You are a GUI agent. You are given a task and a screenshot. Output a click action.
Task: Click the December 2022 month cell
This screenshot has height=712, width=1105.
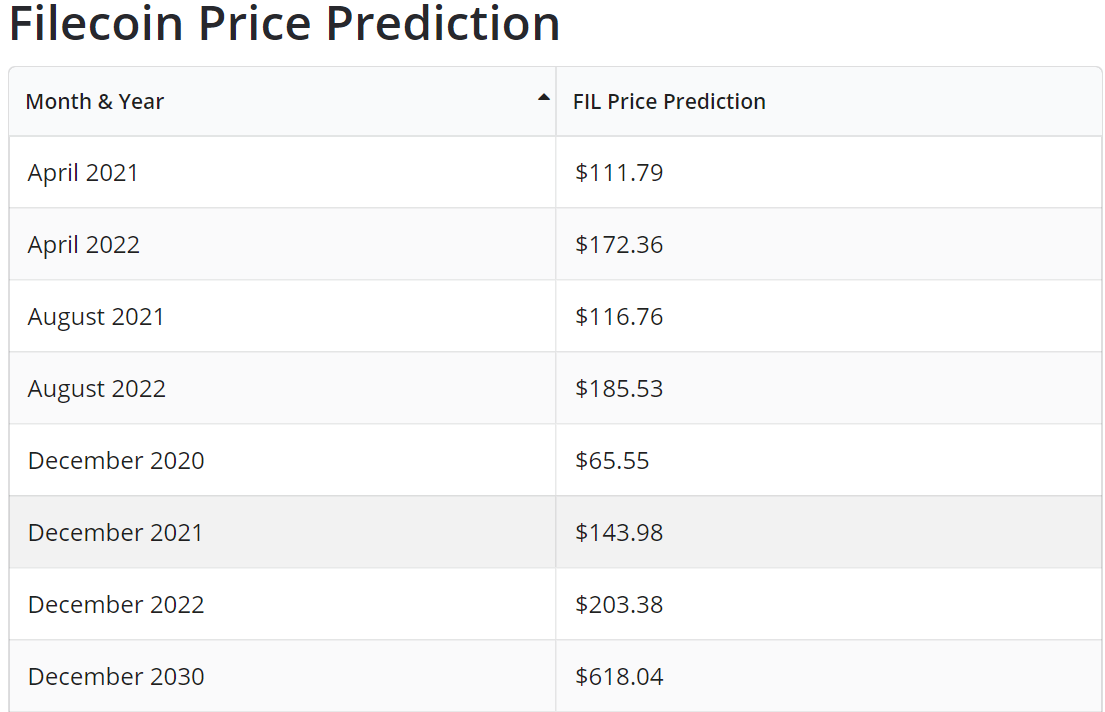(283, 604)
